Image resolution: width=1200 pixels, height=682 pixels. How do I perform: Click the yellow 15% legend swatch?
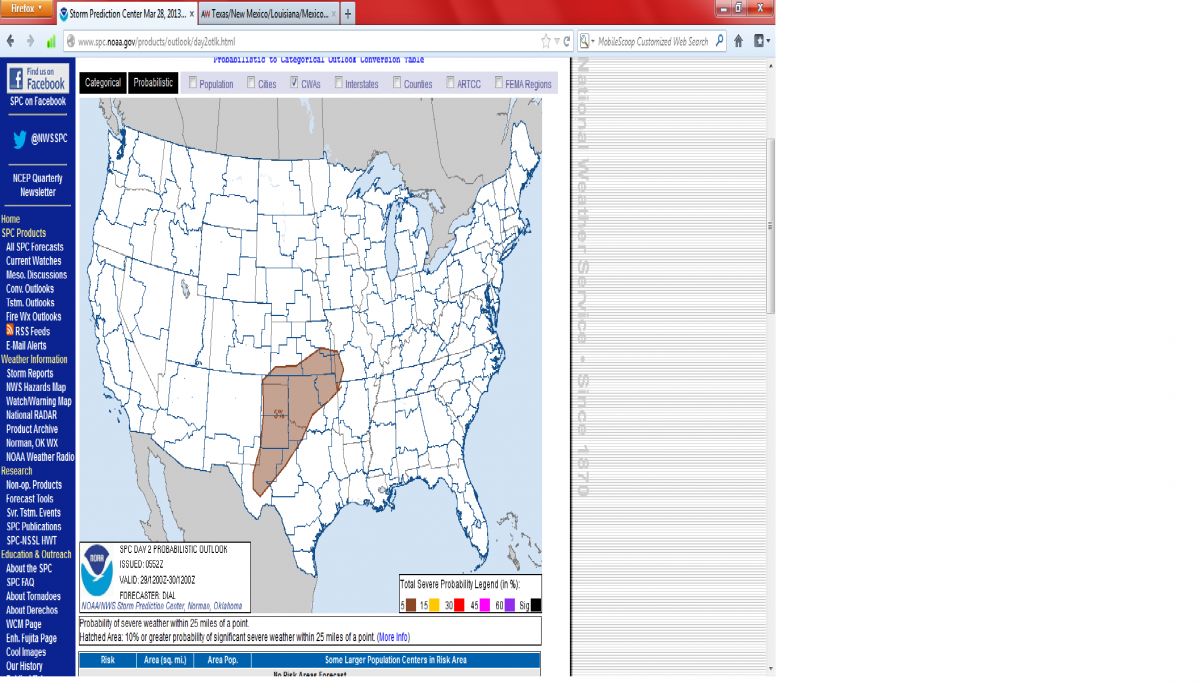coord(435,605)
